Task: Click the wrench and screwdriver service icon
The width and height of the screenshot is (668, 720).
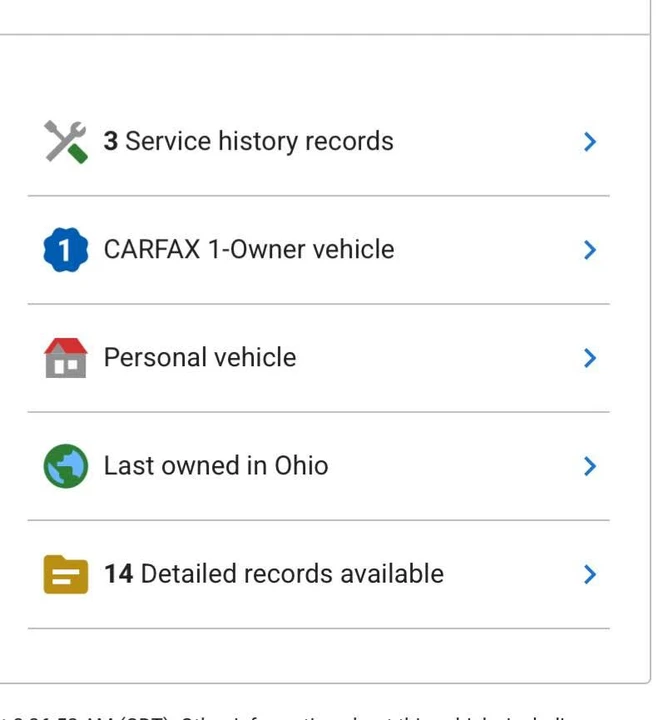Action: point(66,142)
